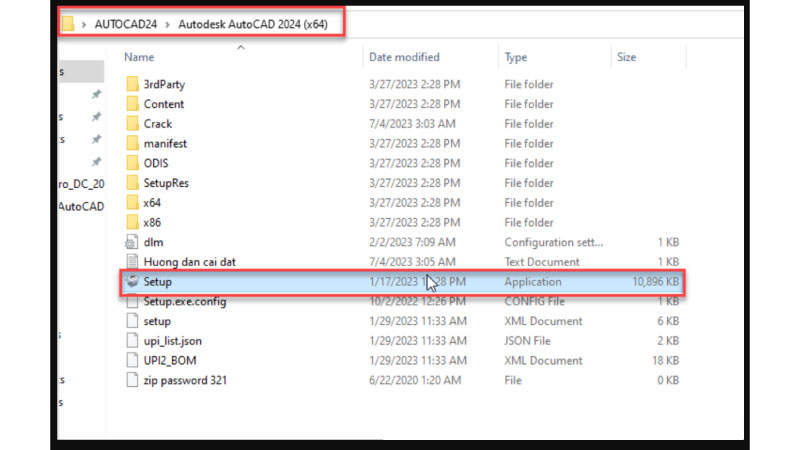Select the SetupRes folder icon
This screenshot has height=450, width=800.
[x=132, y=183]
